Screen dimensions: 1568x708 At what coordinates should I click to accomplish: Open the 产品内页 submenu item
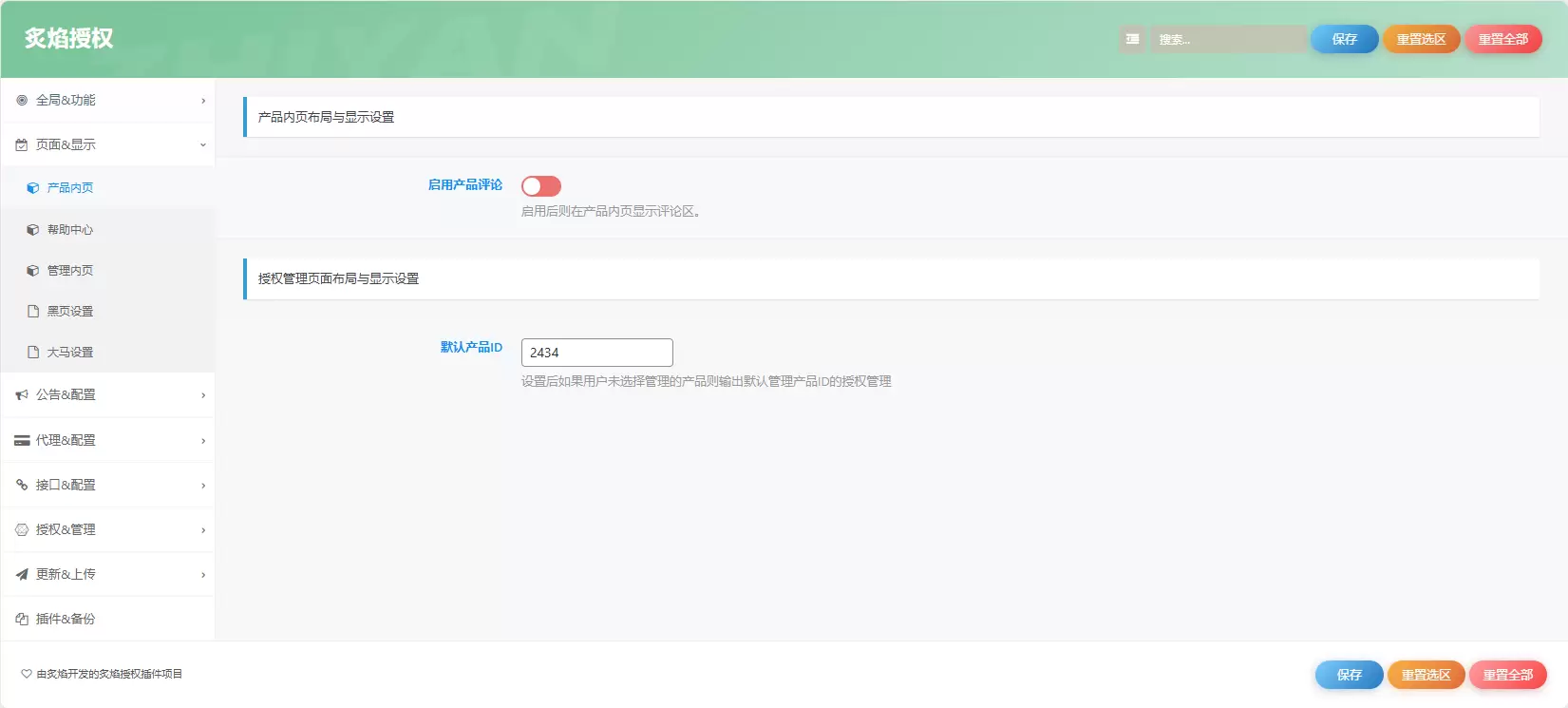tap(107, 188)
